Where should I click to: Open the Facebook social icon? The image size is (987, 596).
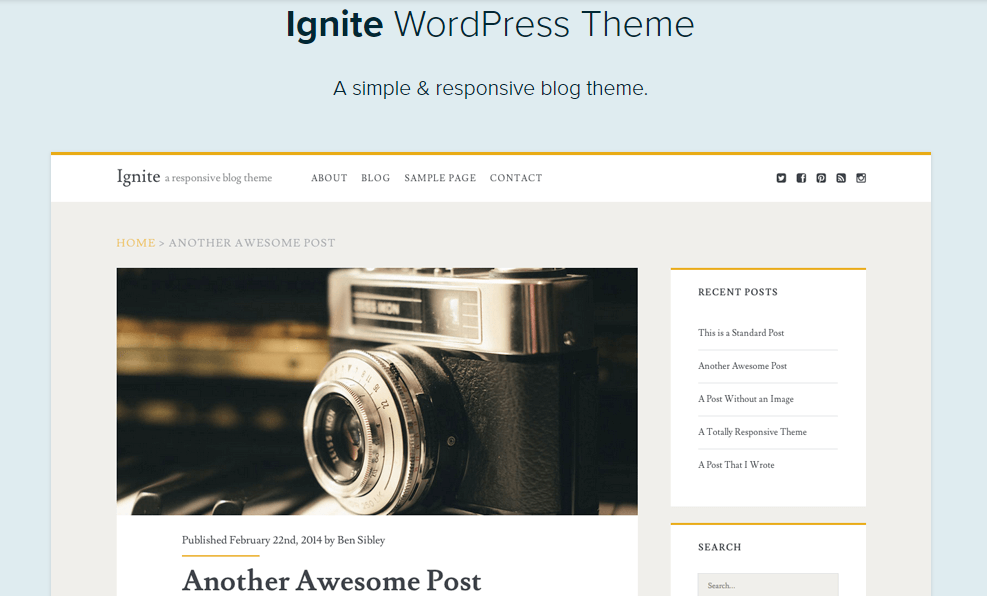[801, 178]
